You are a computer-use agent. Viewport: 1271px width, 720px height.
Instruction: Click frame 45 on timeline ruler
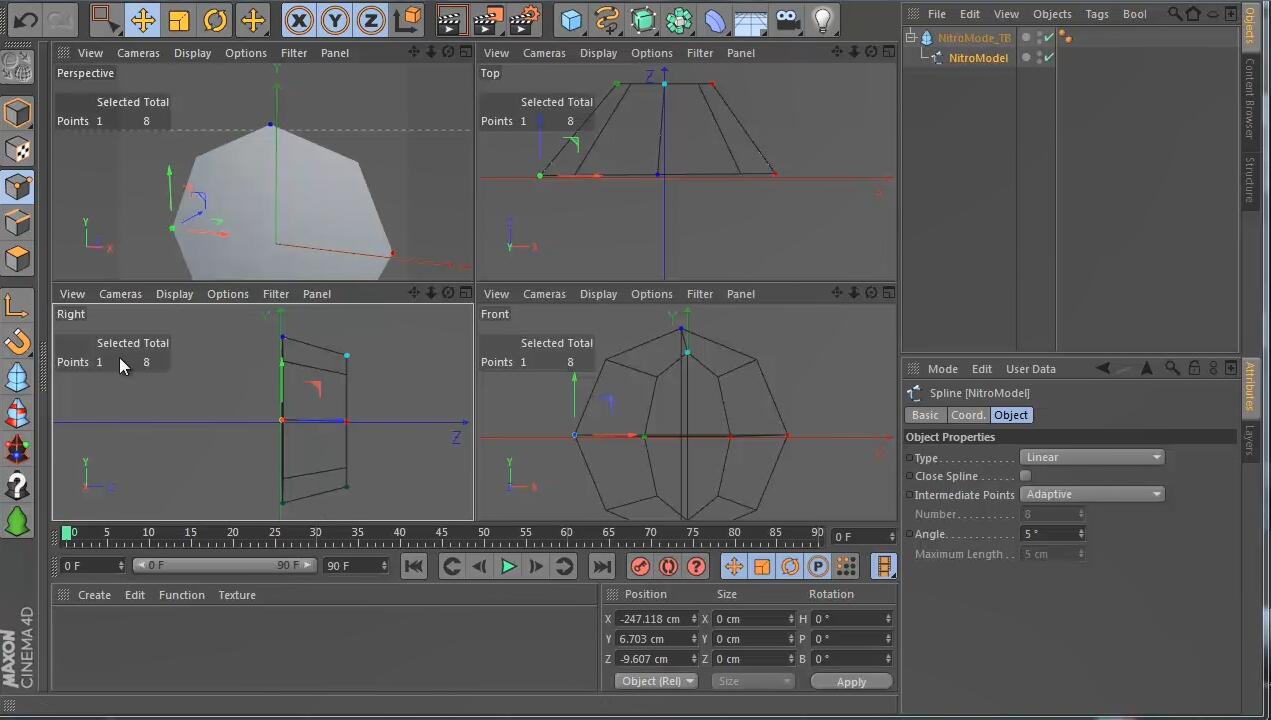click(x=441, y=533)
